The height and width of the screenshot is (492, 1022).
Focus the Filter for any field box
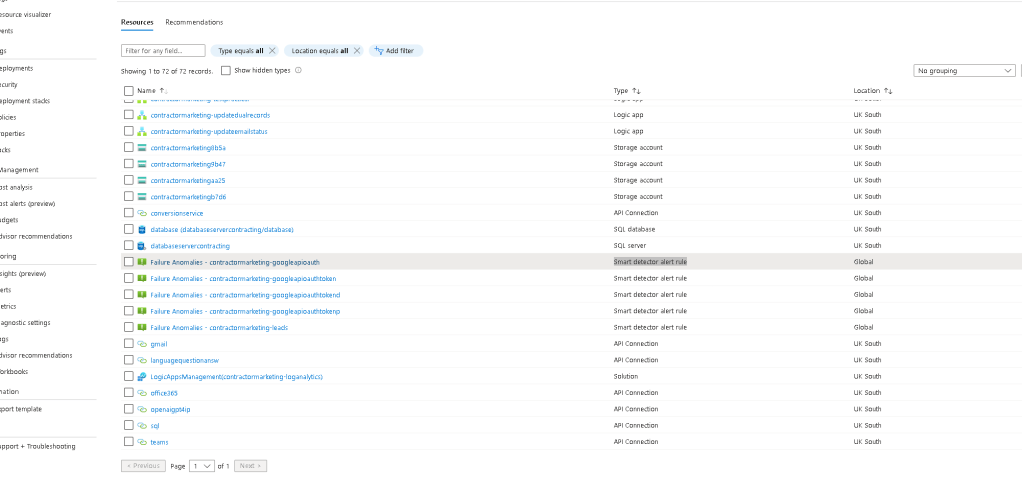(x=163, y=50)
